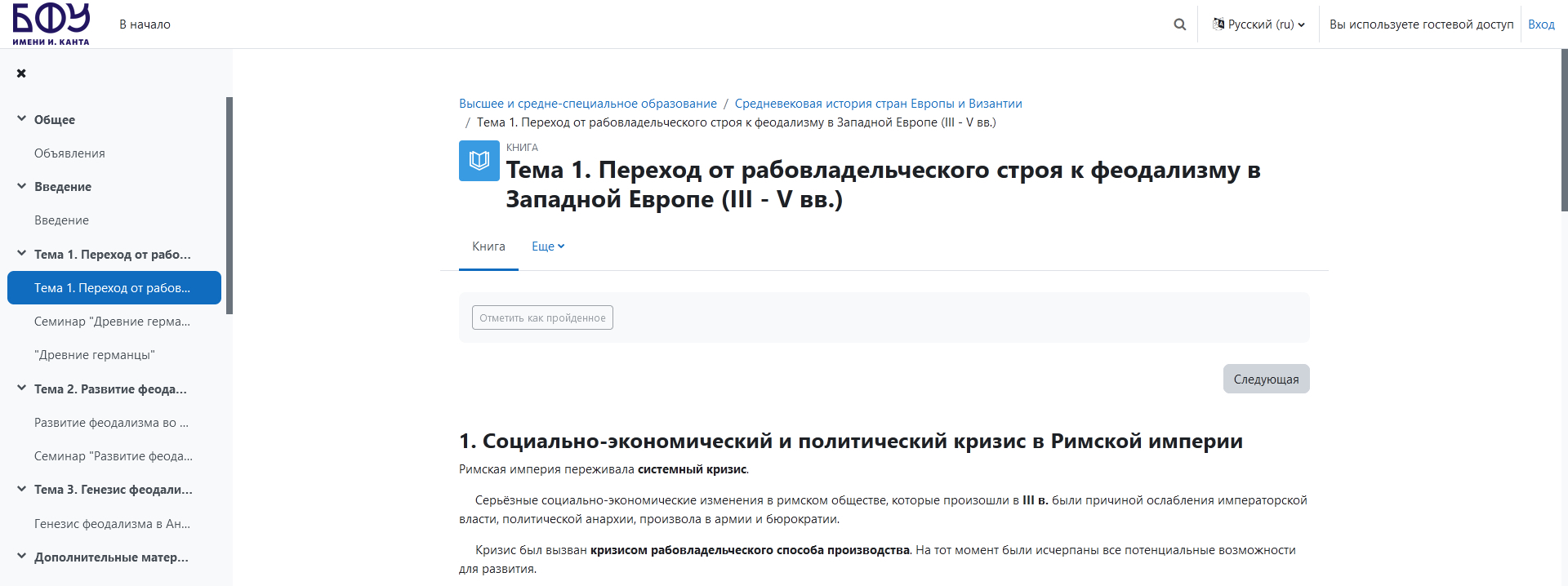
Task: Click Тема 1. Переход от рабо... section heading
Action: tap(113, 255)
